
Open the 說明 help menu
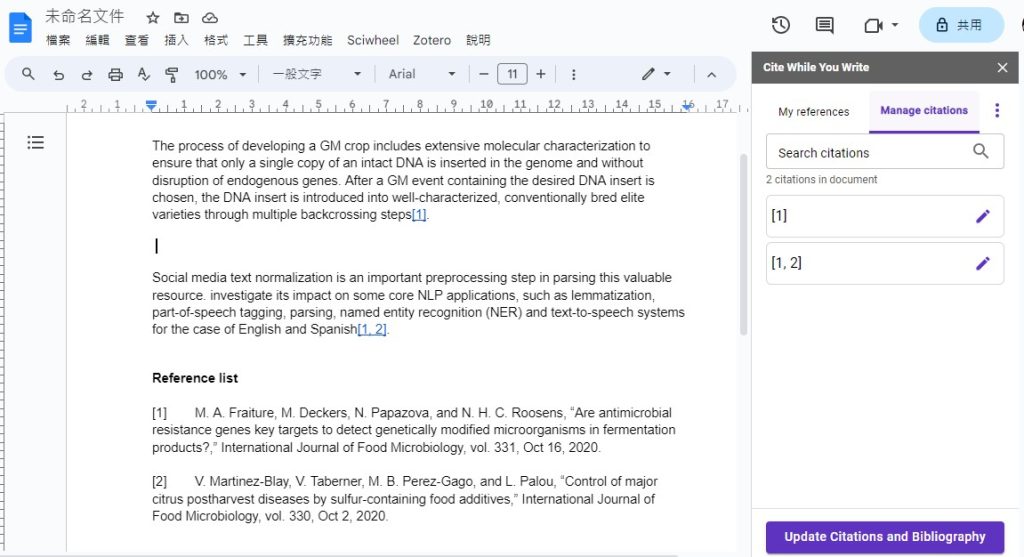click(478, 40)
